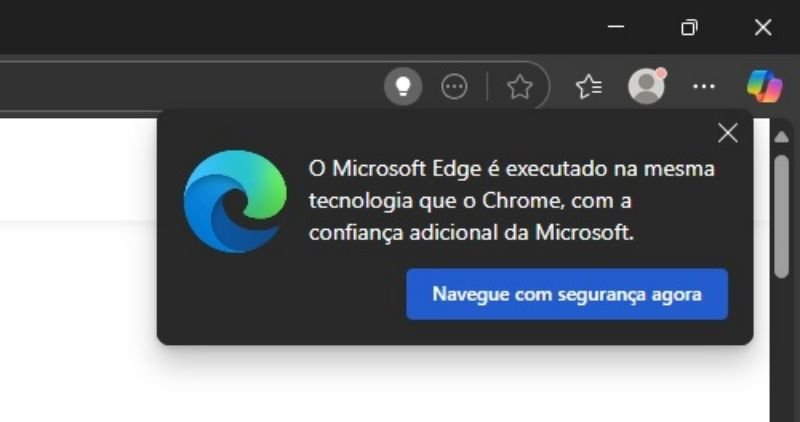This screenshot has height=422, width=800.
Task: Open the circled three-dots icon in address bar
Action: (454, 87)
